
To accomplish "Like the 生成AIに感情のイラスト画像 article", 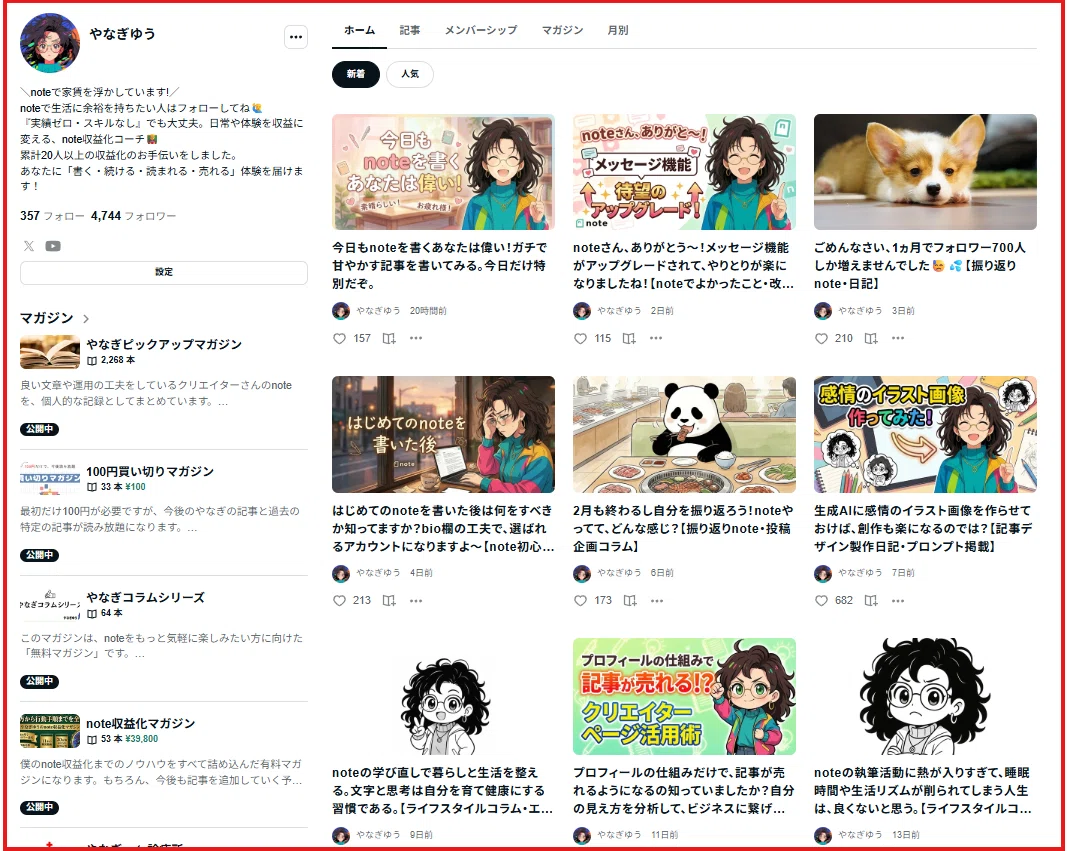I will tap(821, 601).
